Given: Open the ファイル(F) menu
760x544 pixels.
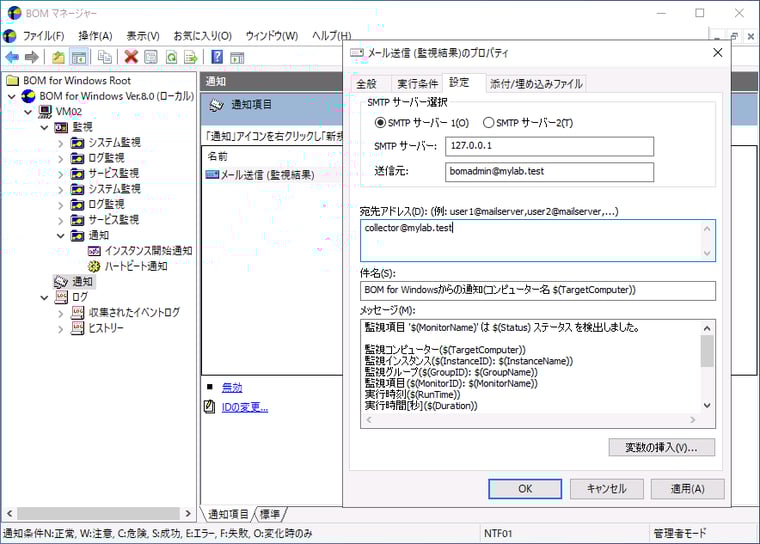Looking at the screenshot, I should pyautogui.click(x=43, y=36).
